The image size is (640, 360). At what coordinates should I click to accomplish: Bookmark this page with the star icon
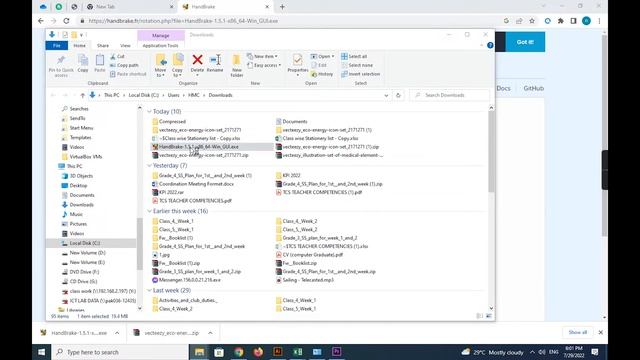click(532, 21)
